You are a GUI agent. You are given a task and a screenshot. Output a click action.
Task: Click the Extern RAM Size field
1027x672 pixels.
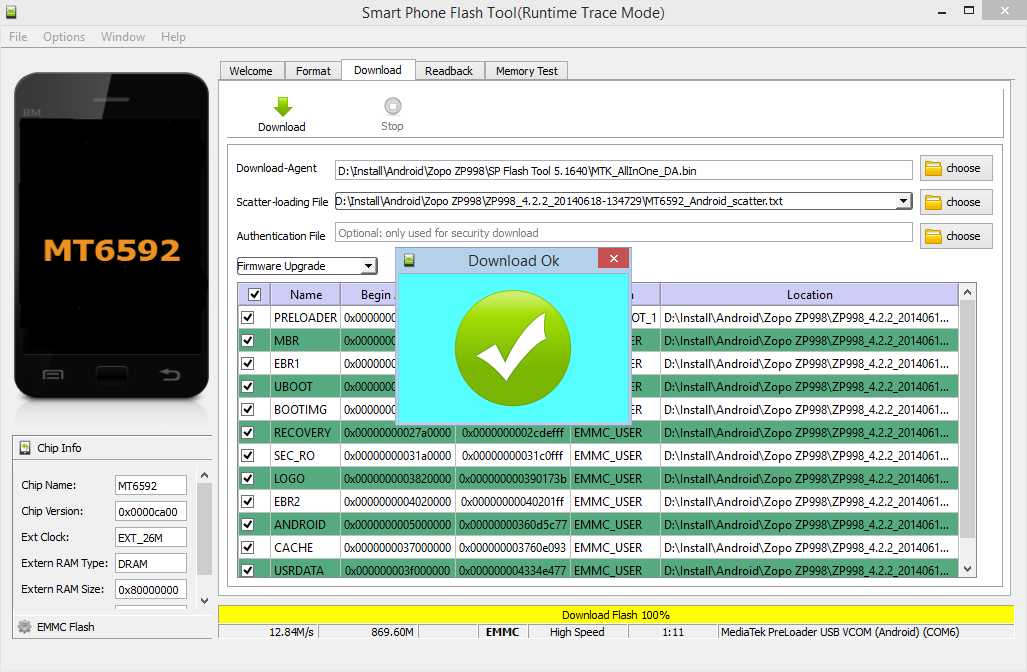click(151, 589)
